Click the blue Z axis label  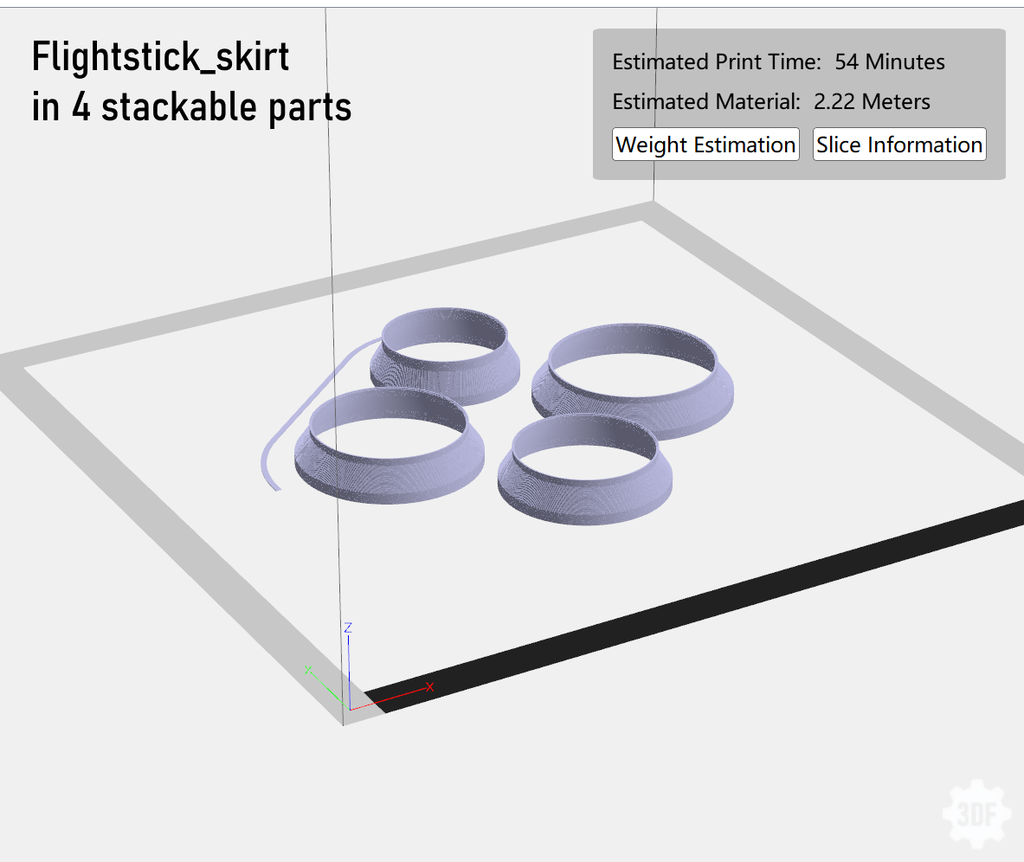[x=347, y=627]
